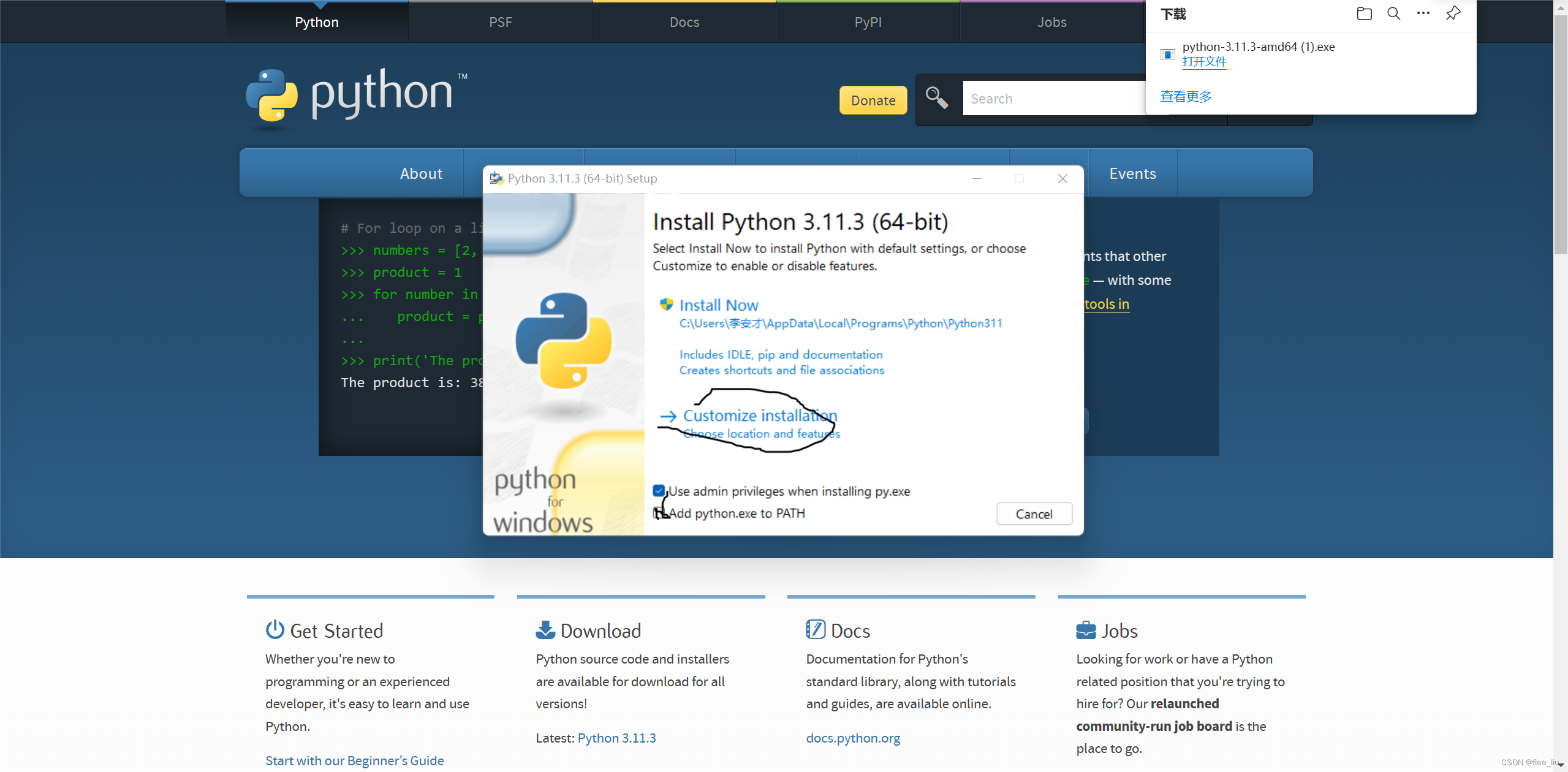The height and width of the screenshot is (772, 1568).
Task: Click the yellow Donate button
Action: pyautogui.click(x=873, y=100)
